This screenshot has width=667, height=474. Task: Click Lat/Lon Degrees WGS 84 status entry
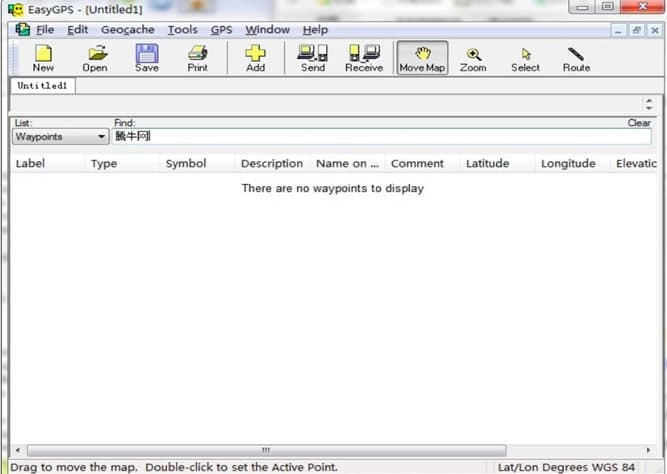coord(566,467)
